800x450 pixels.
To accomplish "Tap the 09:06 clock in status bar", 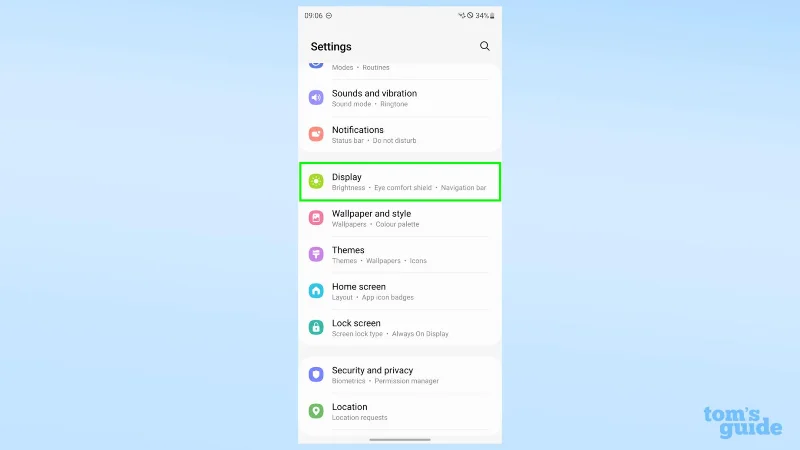I will click(x=313, y=16).
